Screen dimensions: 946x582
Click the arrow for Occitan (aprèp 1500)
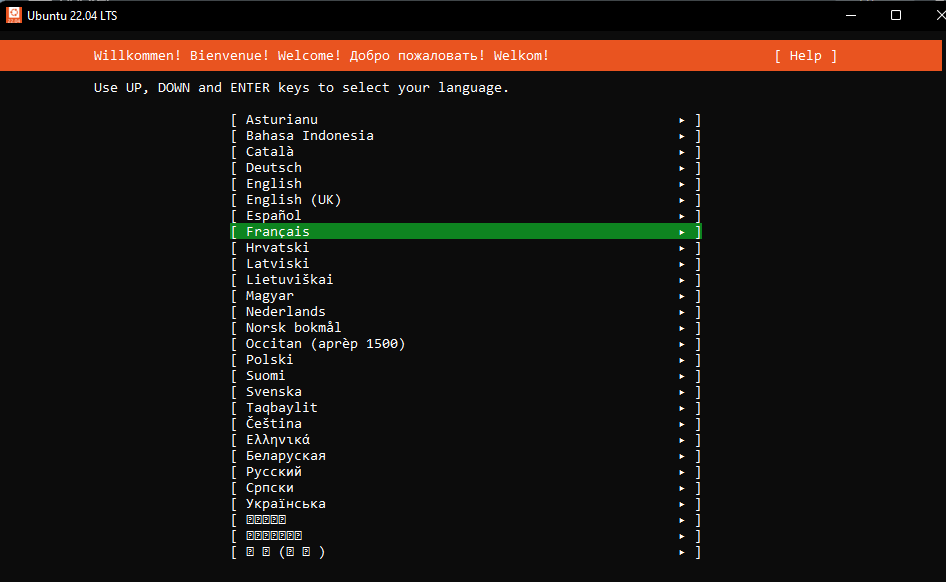tap(682, 344)
